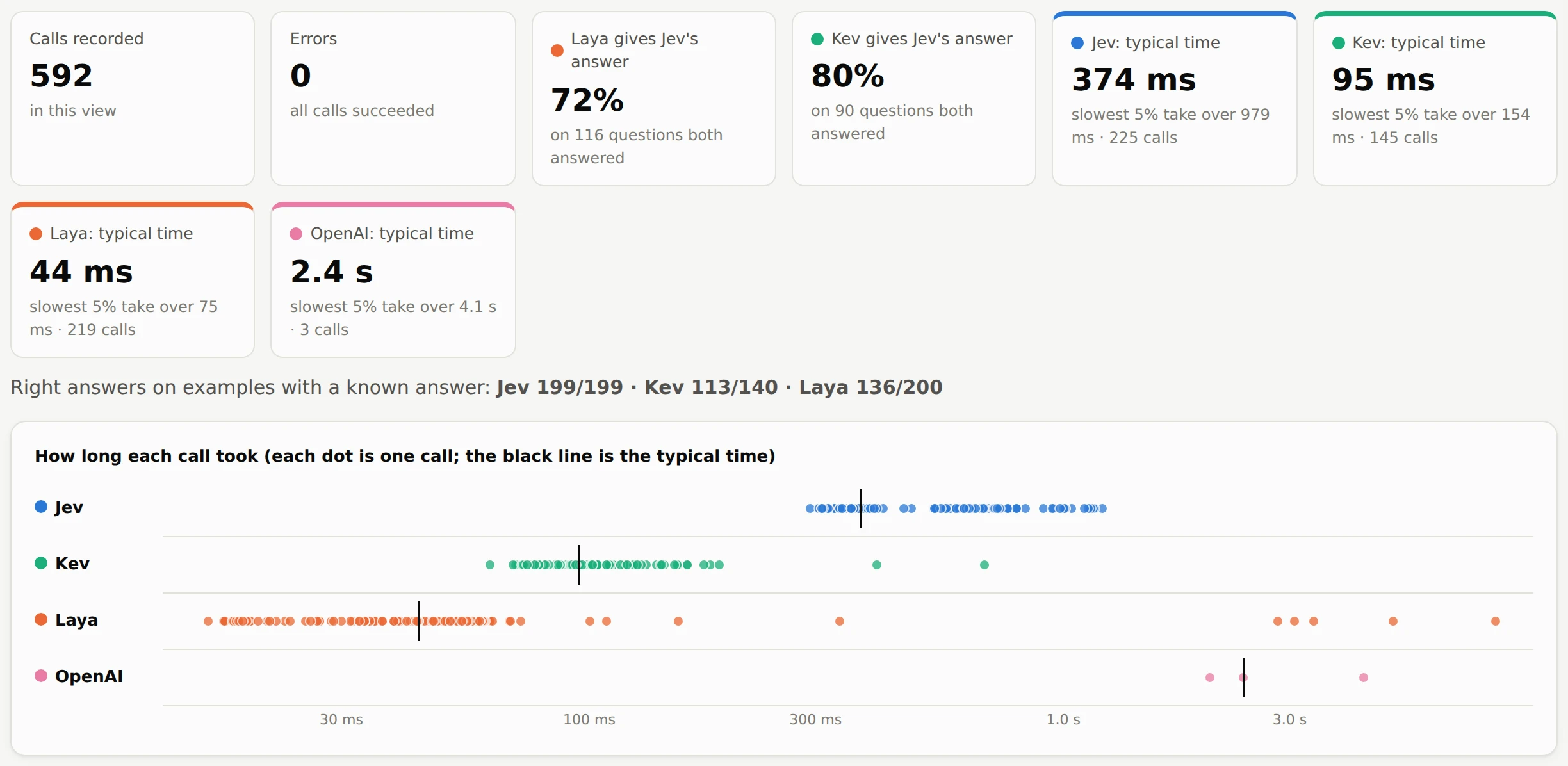1568x766 pixels.
Task: Click the 374 ms Jev typical time value
Action: click(x=1134, y=79)
